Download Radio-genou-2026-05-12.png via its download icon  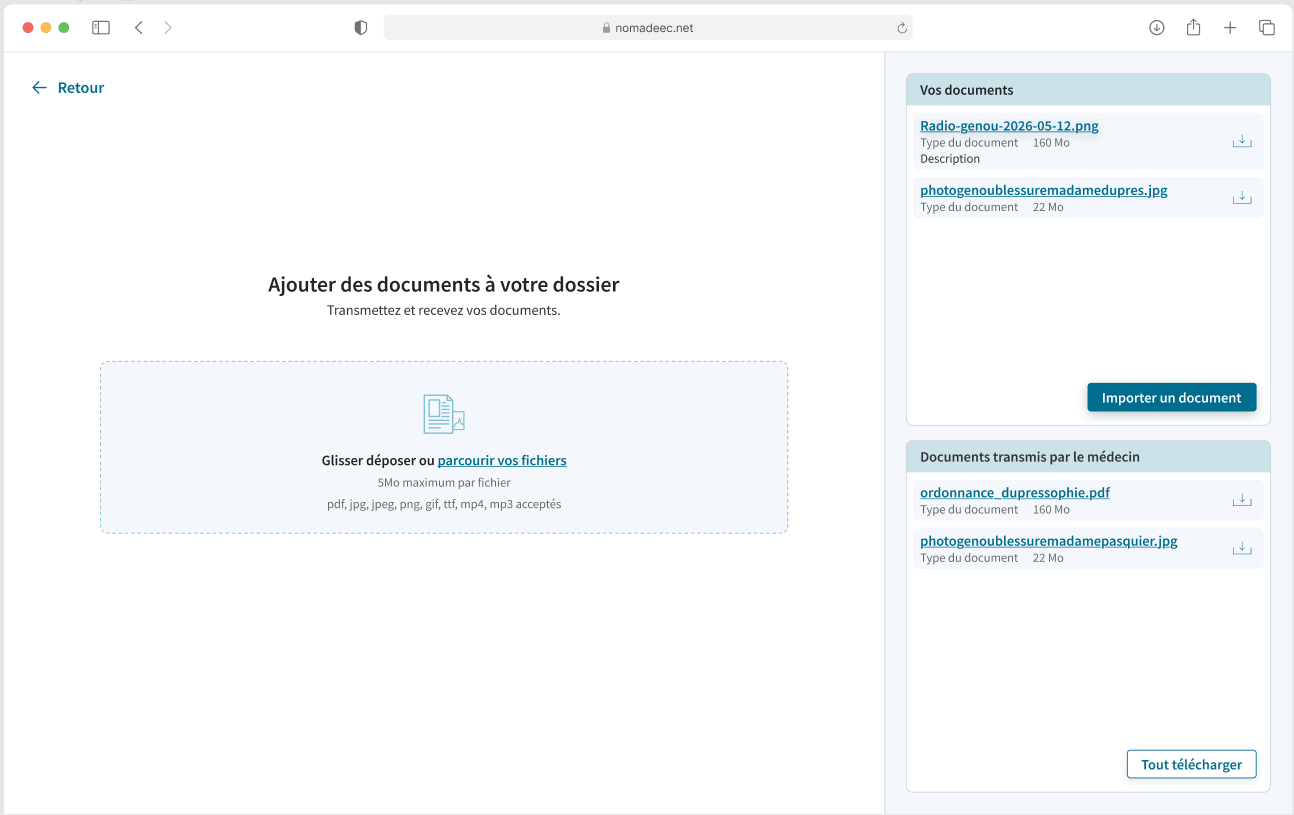[x=1242, y=141]
